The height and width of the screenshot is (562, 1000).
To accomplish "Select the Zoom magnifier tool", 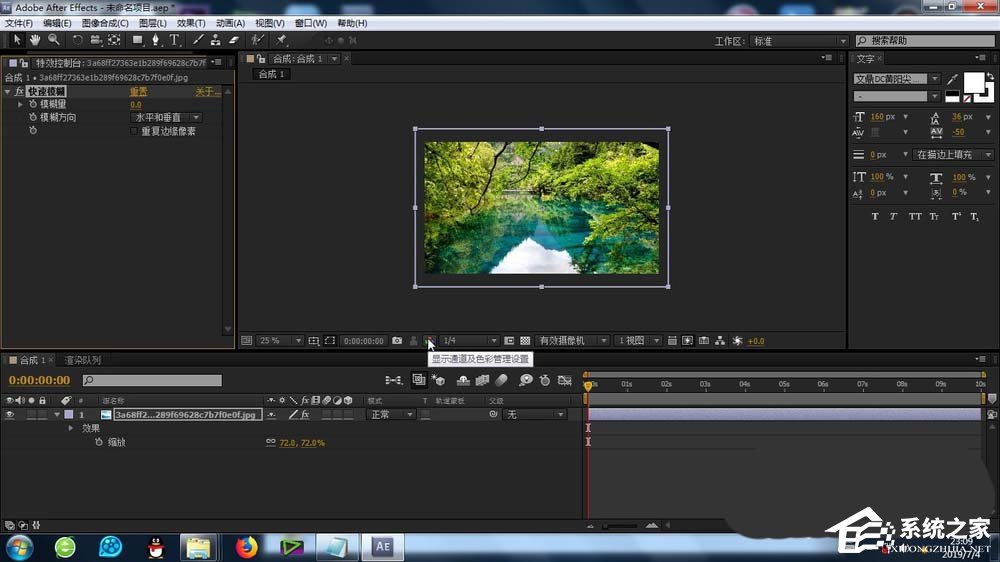I will coord(53,40).
